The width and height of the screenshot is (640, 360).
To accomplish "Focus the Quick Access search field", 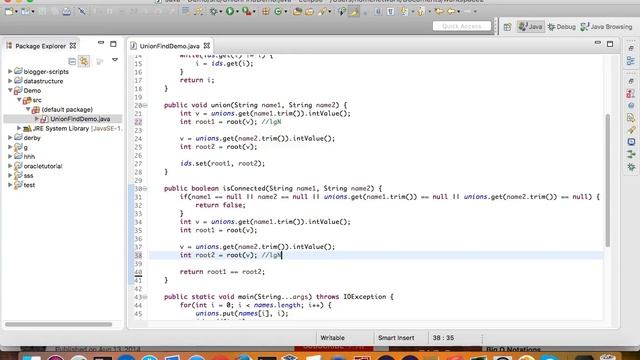I will (x=462, y=26).
